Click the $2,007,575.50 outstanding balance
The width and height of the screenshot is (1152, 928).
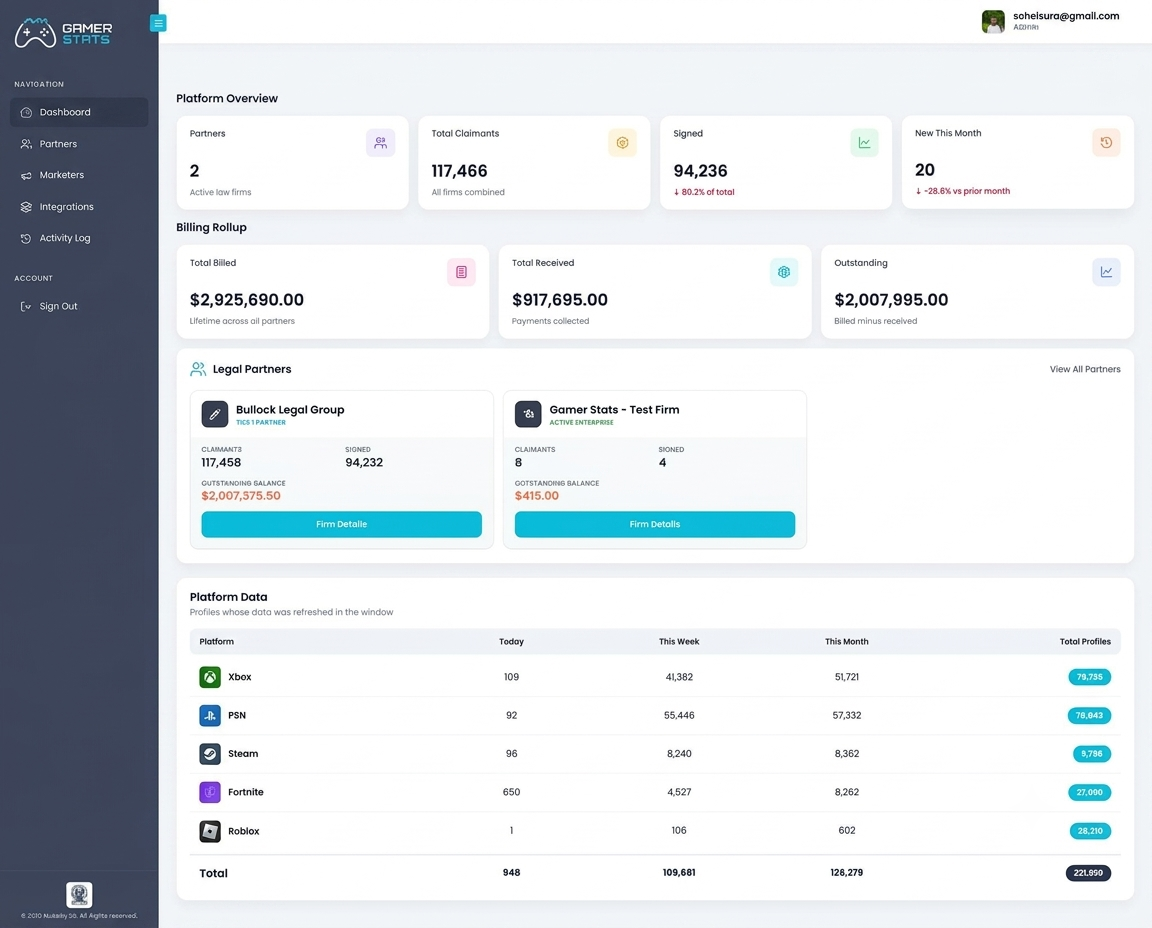241,496
